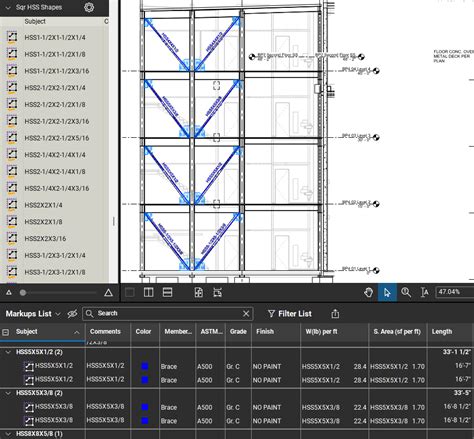474x439 pixels.
Task: Click the zoom percentage field showing 47.04%
Action: click(x=454, y=292)
